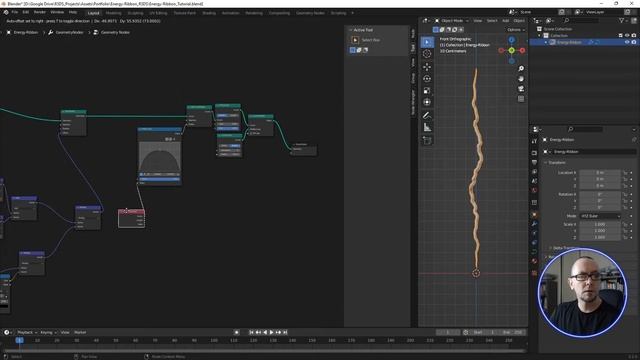Click the red X axis gizmo circle
This screenshot has height=360, width=640.
(522, 50)
